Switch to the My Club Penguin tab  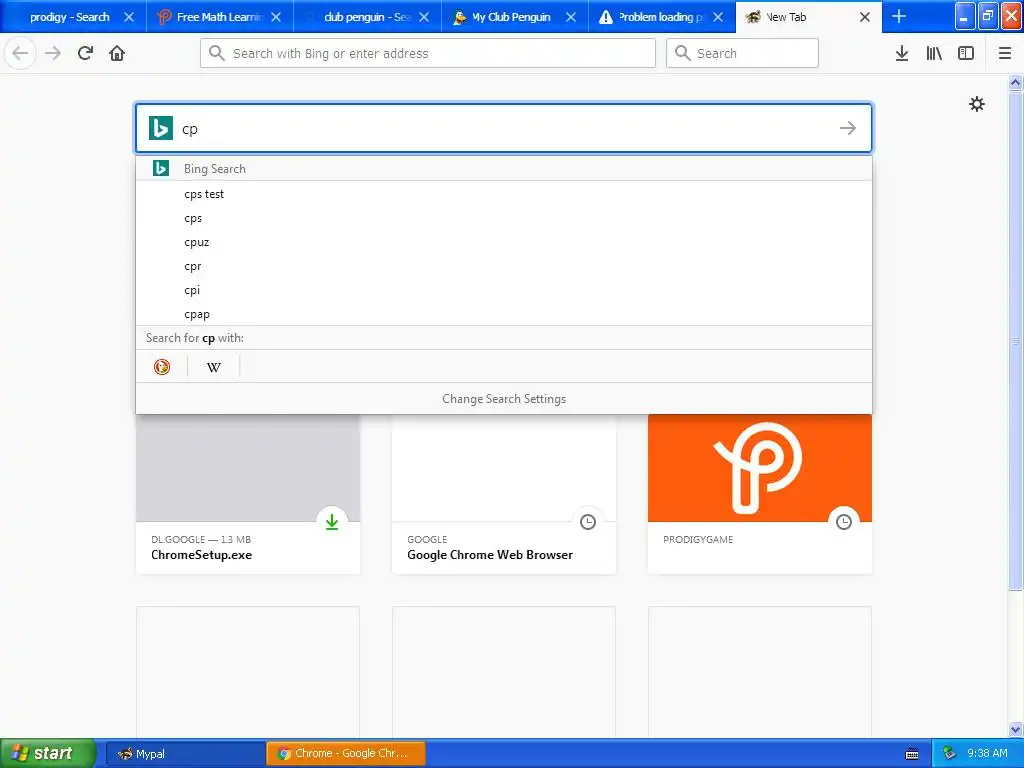(x=515, y=17)
